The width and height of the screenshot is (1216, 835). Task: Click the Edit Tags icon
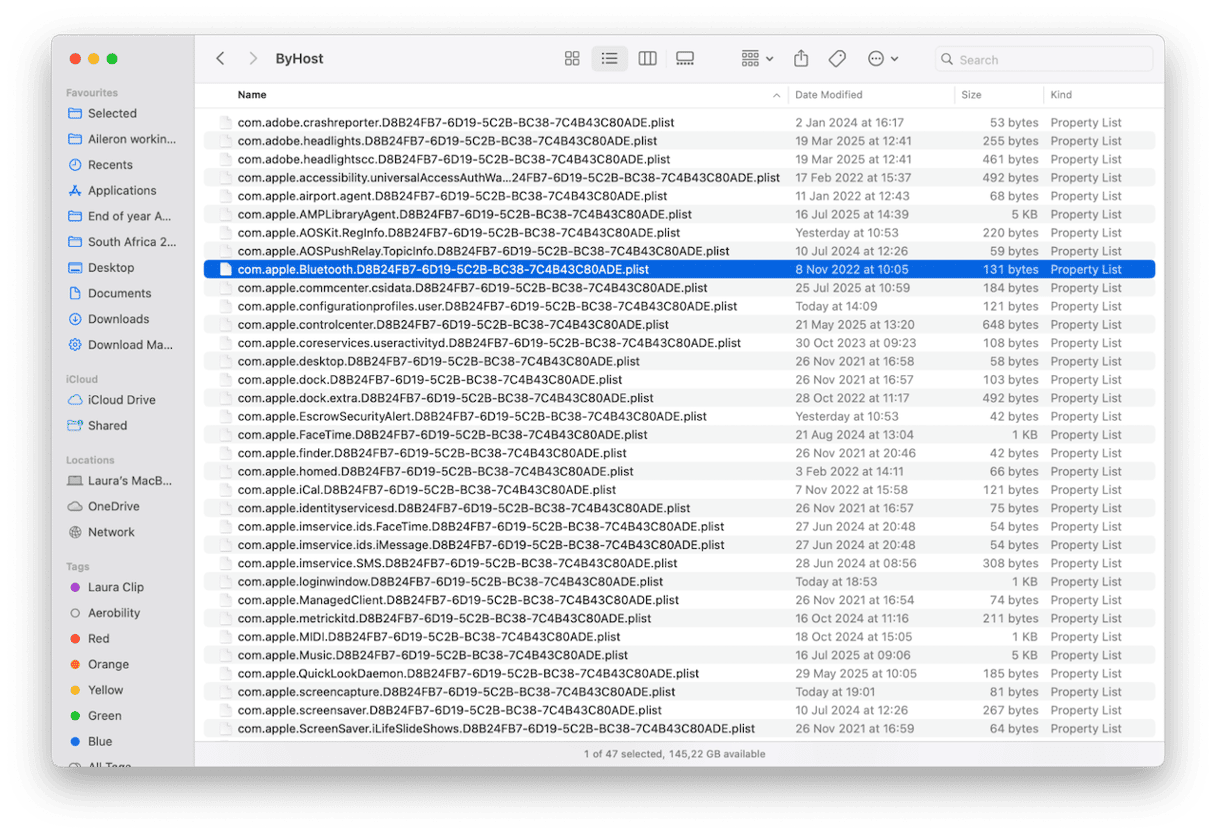[x=838, y=59]
